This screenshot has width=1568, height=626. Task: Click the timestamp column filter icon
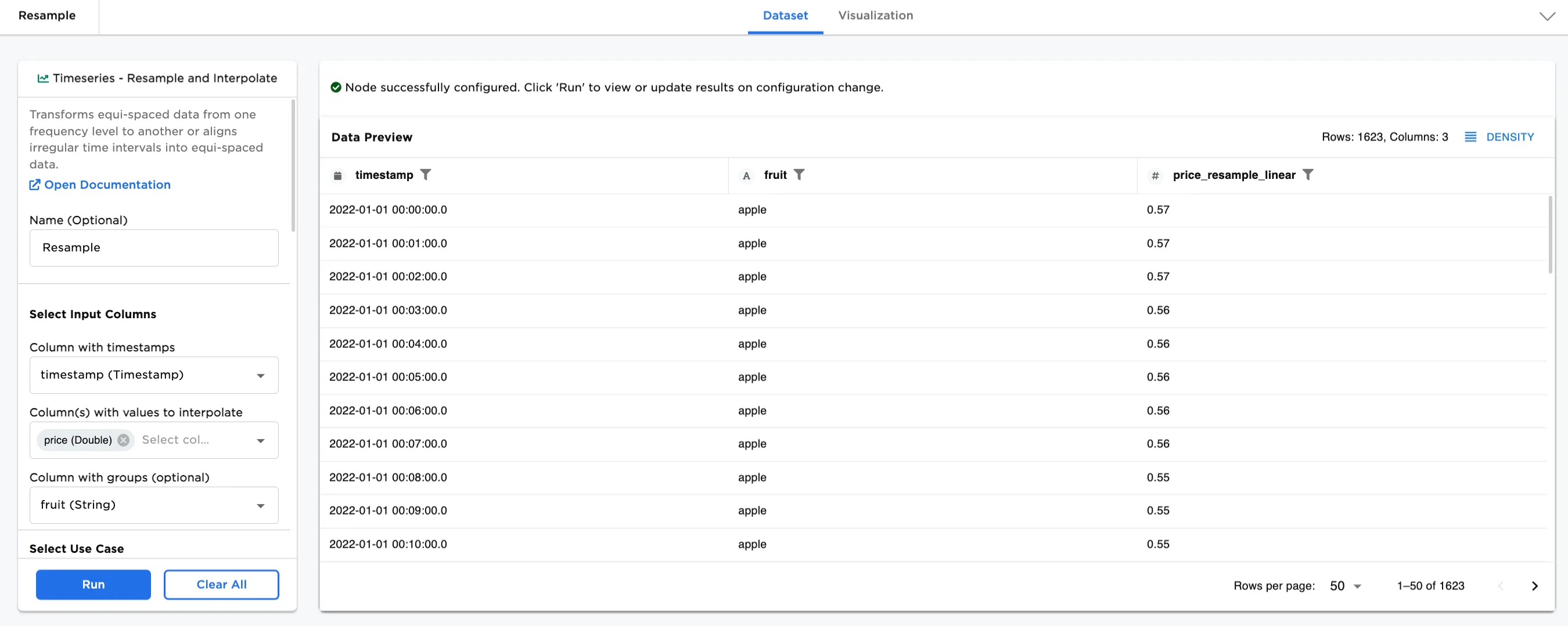pos(426,175)
